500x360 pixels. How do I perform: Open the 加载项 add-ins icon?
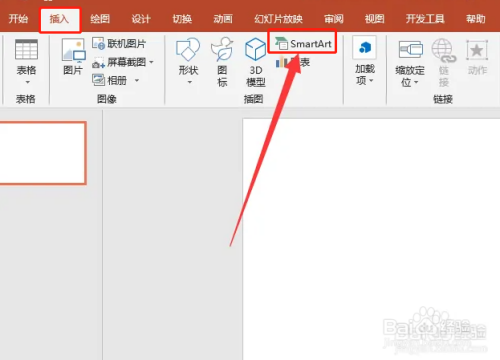tap(365, 48)
